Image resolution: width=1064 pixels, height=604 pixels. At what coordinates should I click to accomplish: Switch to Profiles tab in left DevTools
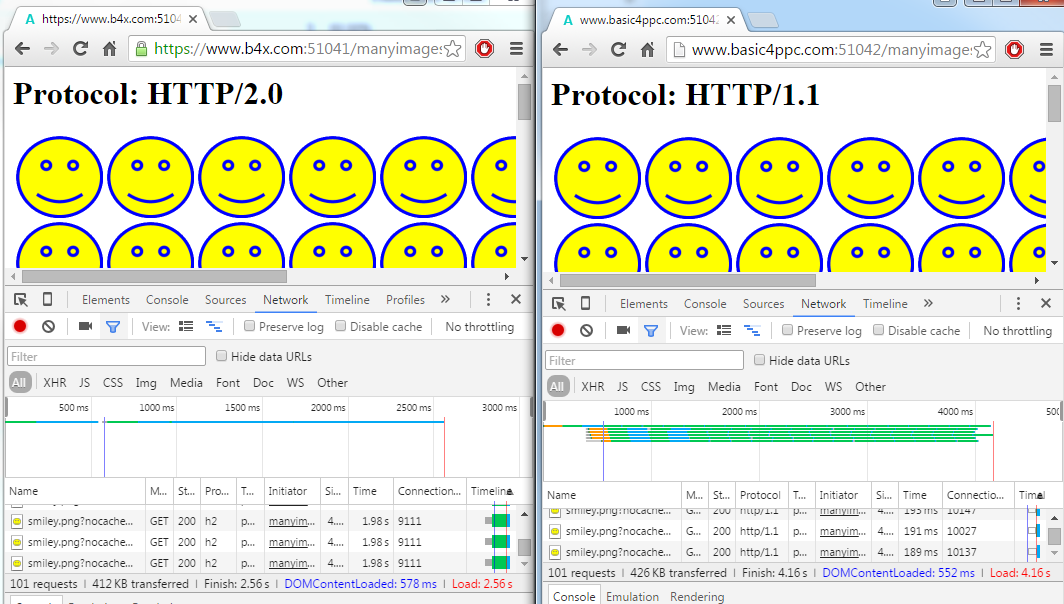[x=405, y=300]
